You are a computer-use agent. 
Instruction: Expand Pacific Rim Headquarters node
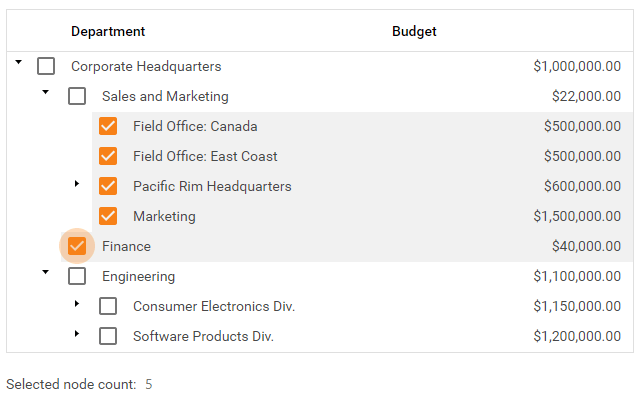tap(77, 184)
